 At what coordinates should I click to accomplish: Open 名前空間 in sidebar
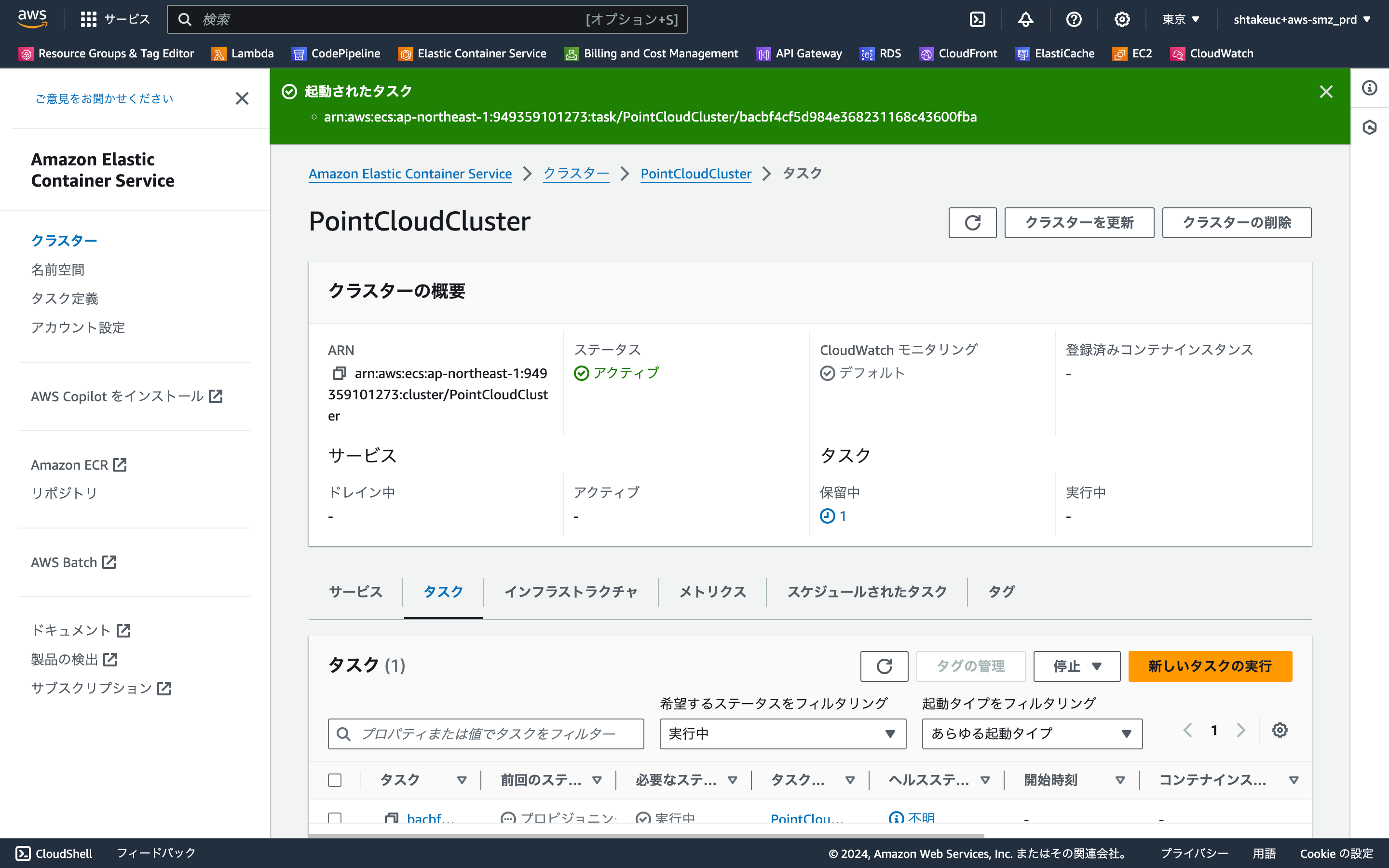[57, 270]
